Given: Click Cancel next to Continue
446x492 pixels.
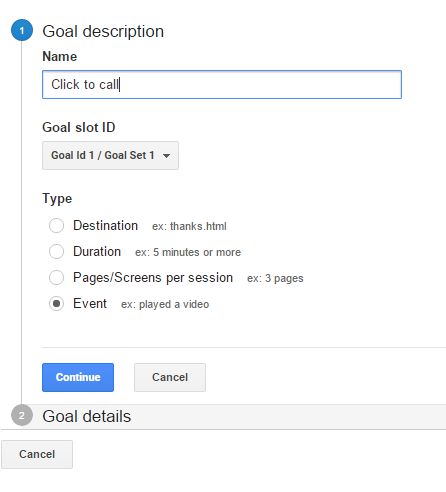Looking at the screenshot, I should (x=170, y=377).
